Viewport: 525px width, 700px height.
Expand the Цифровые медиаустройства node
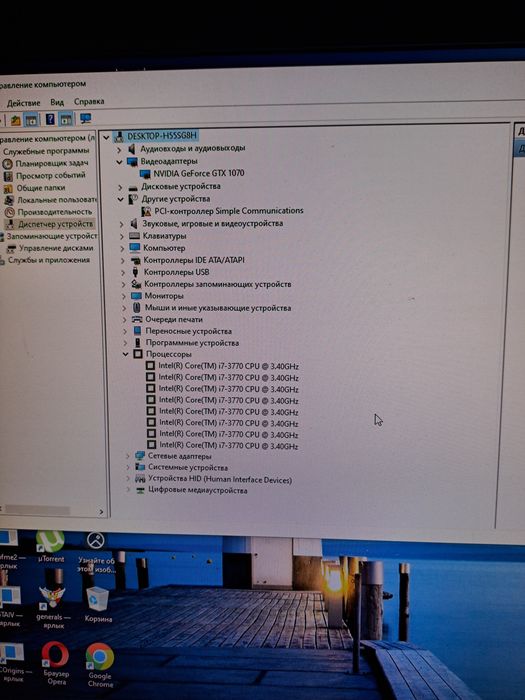pyautogui.click(x=128, y=490)
